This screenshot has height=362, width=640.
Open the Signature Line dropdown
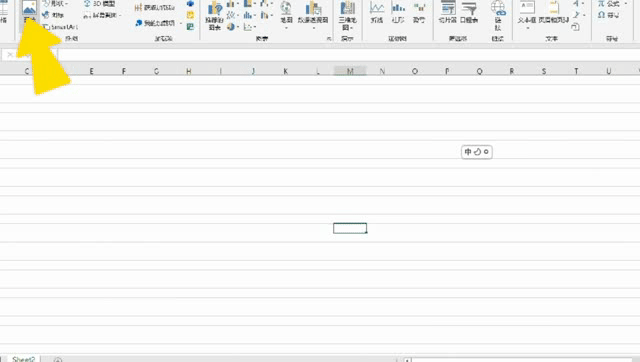[578, 15]
